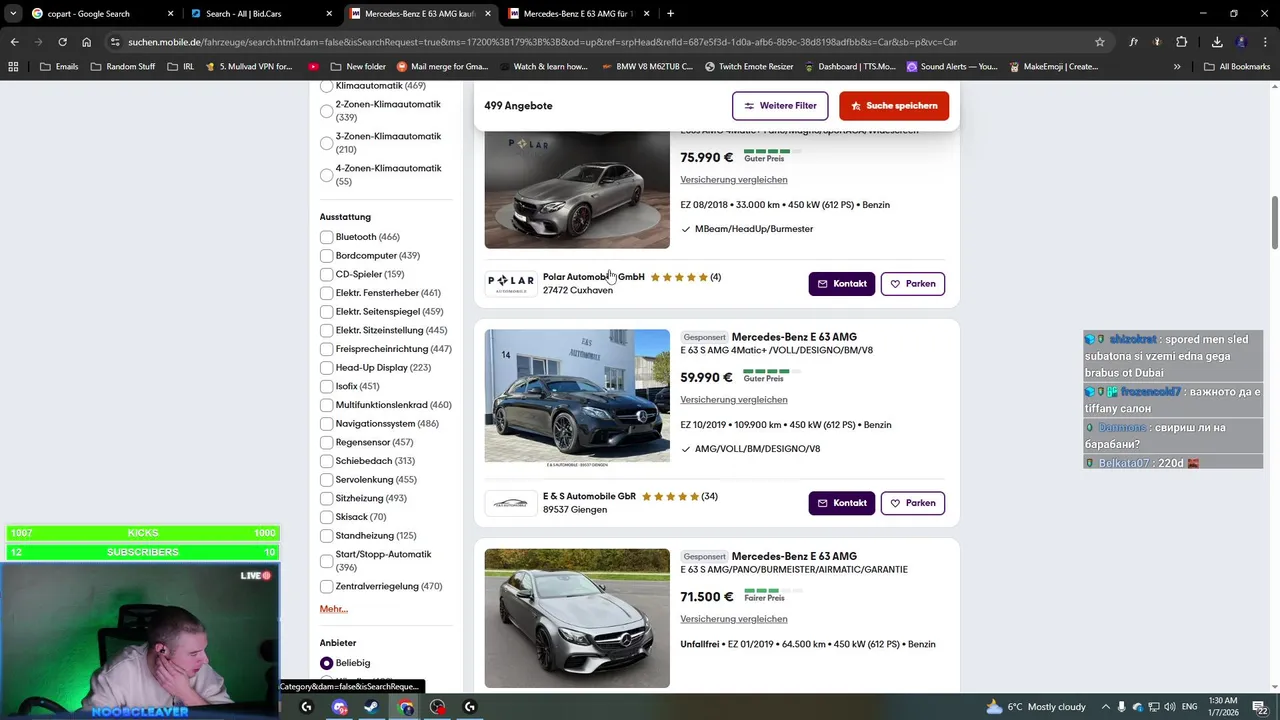The image size is (1280, 720).
Task: Open the Emails bookmark folder
Action: (x=60, y=67)
